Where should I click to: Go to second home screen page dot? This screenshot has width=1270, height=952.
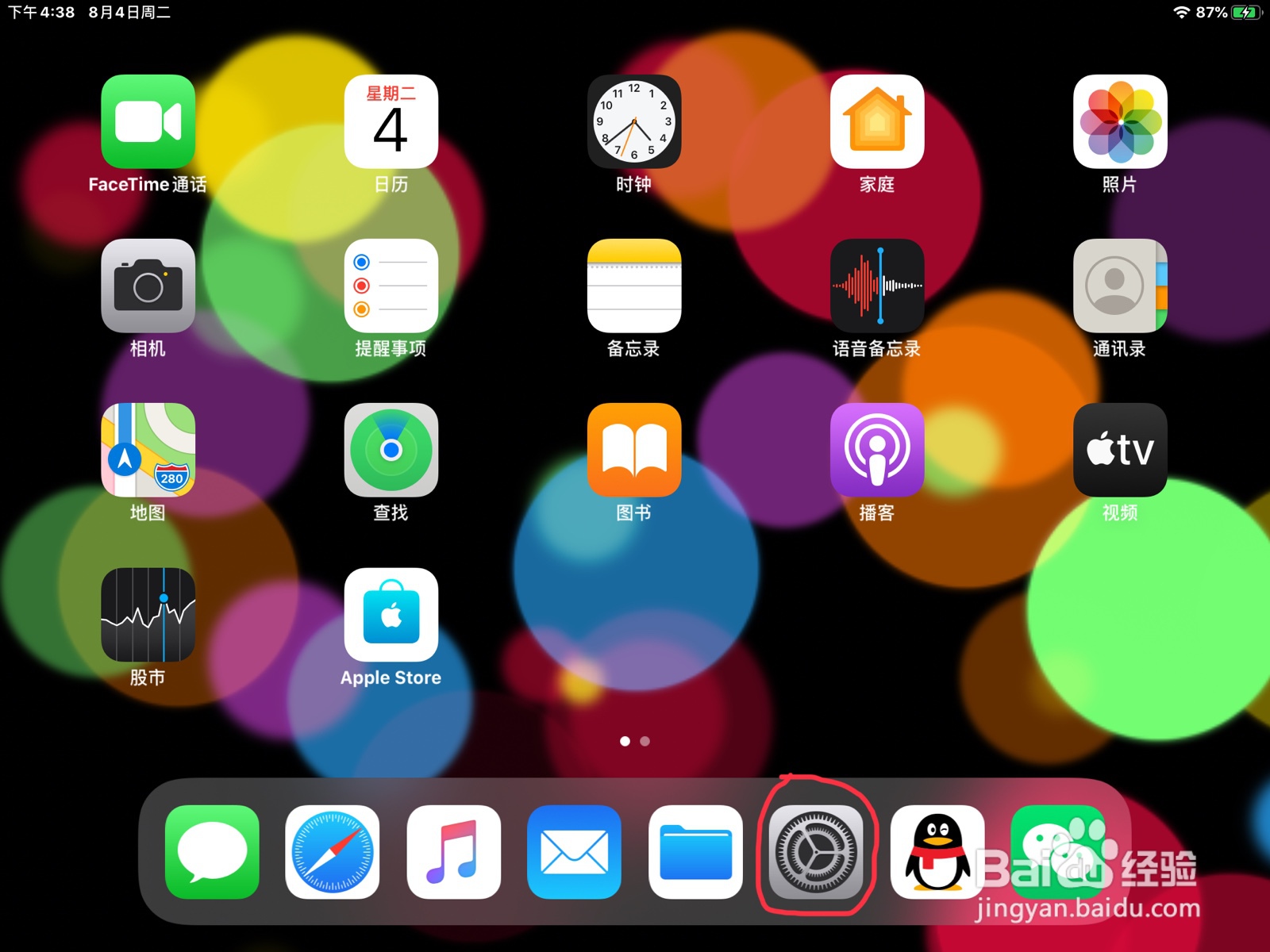tap(645, 741)
